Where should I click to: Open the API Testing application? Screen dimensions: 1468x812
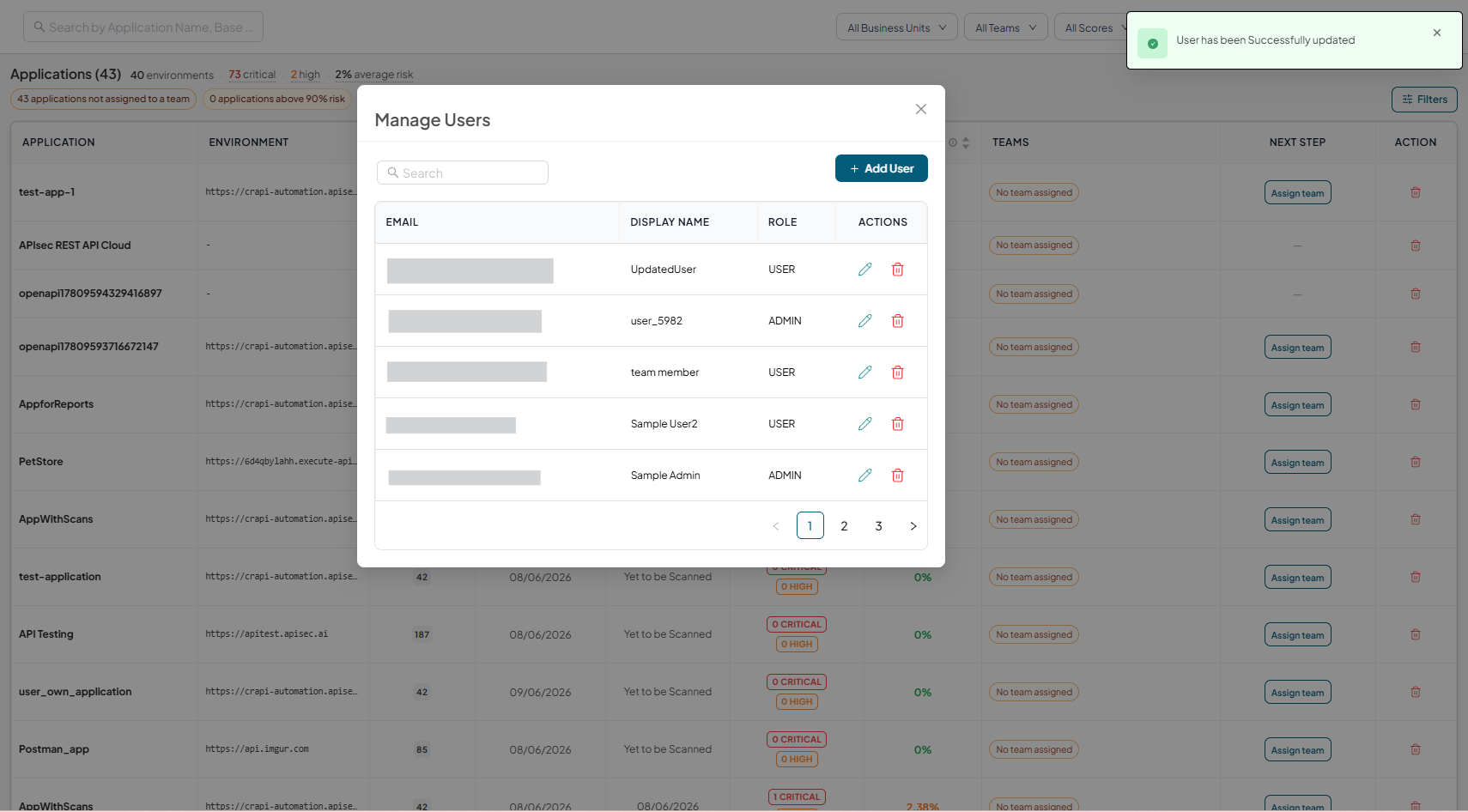click(46, 634)
